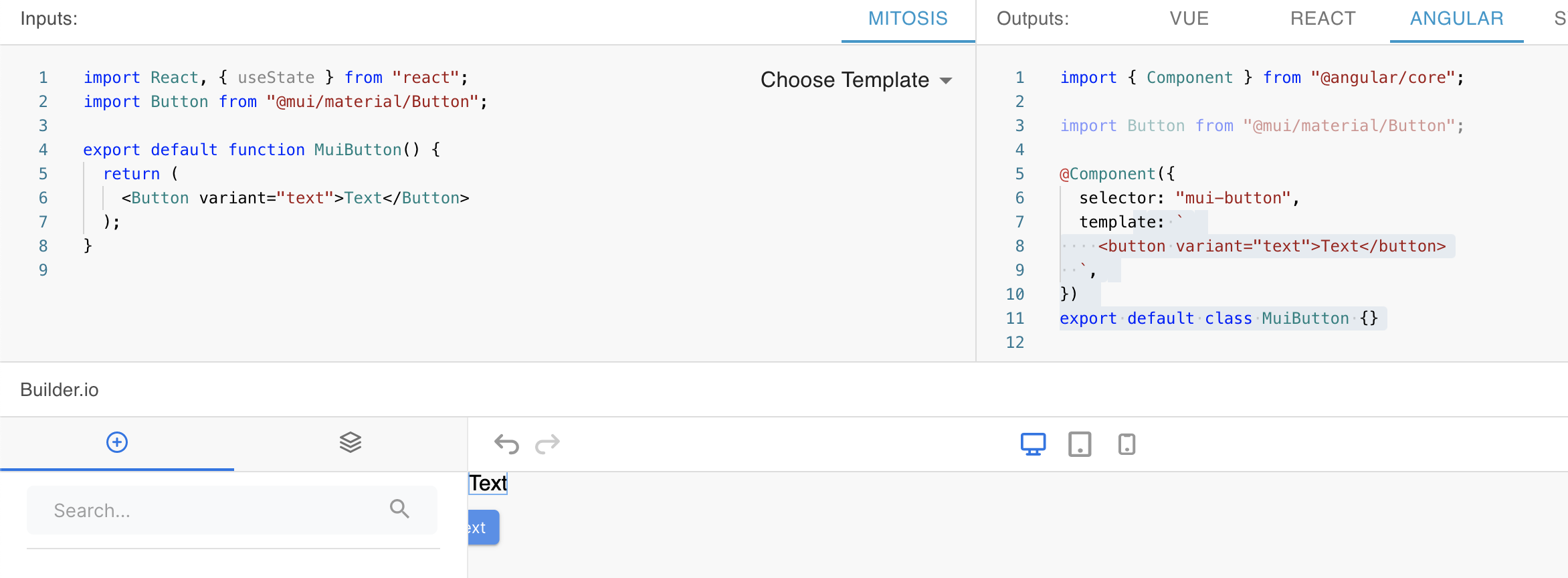Viewport: 1568px width, 578px height.
Task: Open the layers panel icon
Action: pyautogui.click(x=351, y=442)
